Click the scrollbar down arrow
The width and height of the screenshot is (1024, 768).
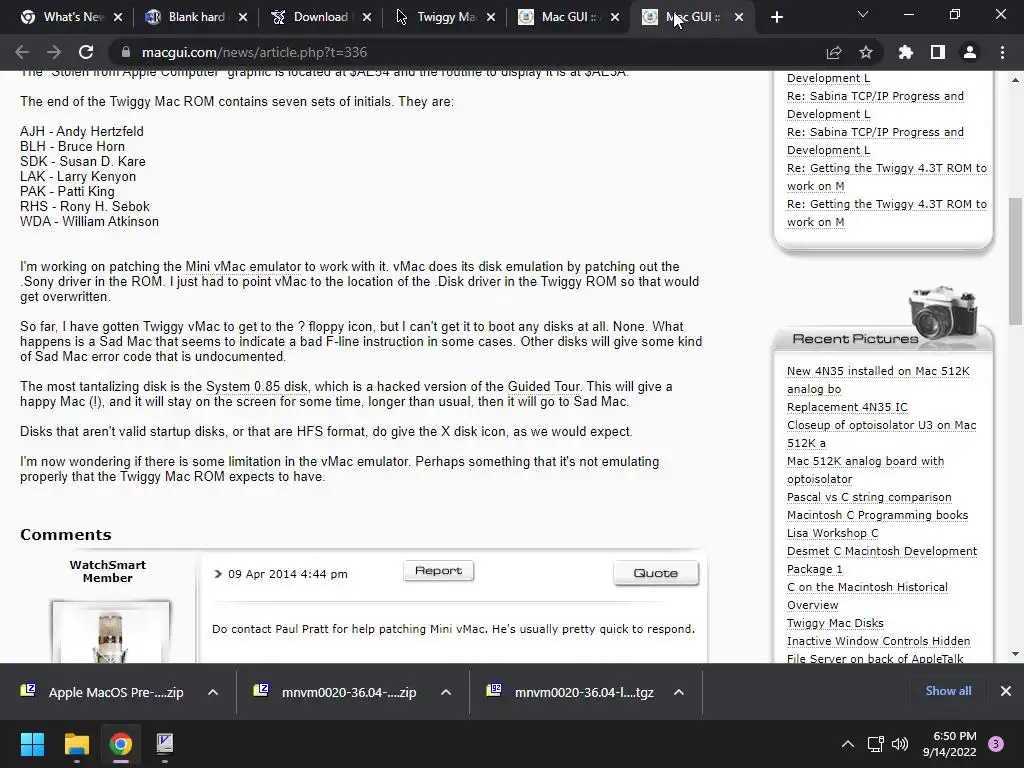[x=1015, y=654]
